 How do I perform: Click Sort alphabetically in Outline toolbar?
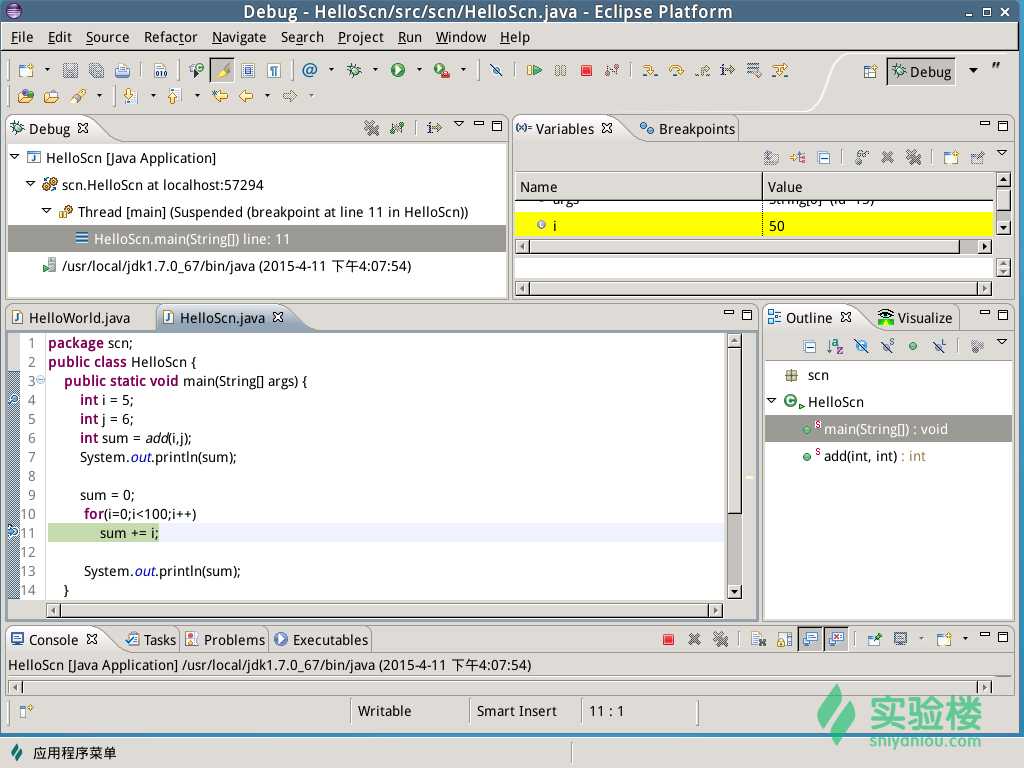835,346
